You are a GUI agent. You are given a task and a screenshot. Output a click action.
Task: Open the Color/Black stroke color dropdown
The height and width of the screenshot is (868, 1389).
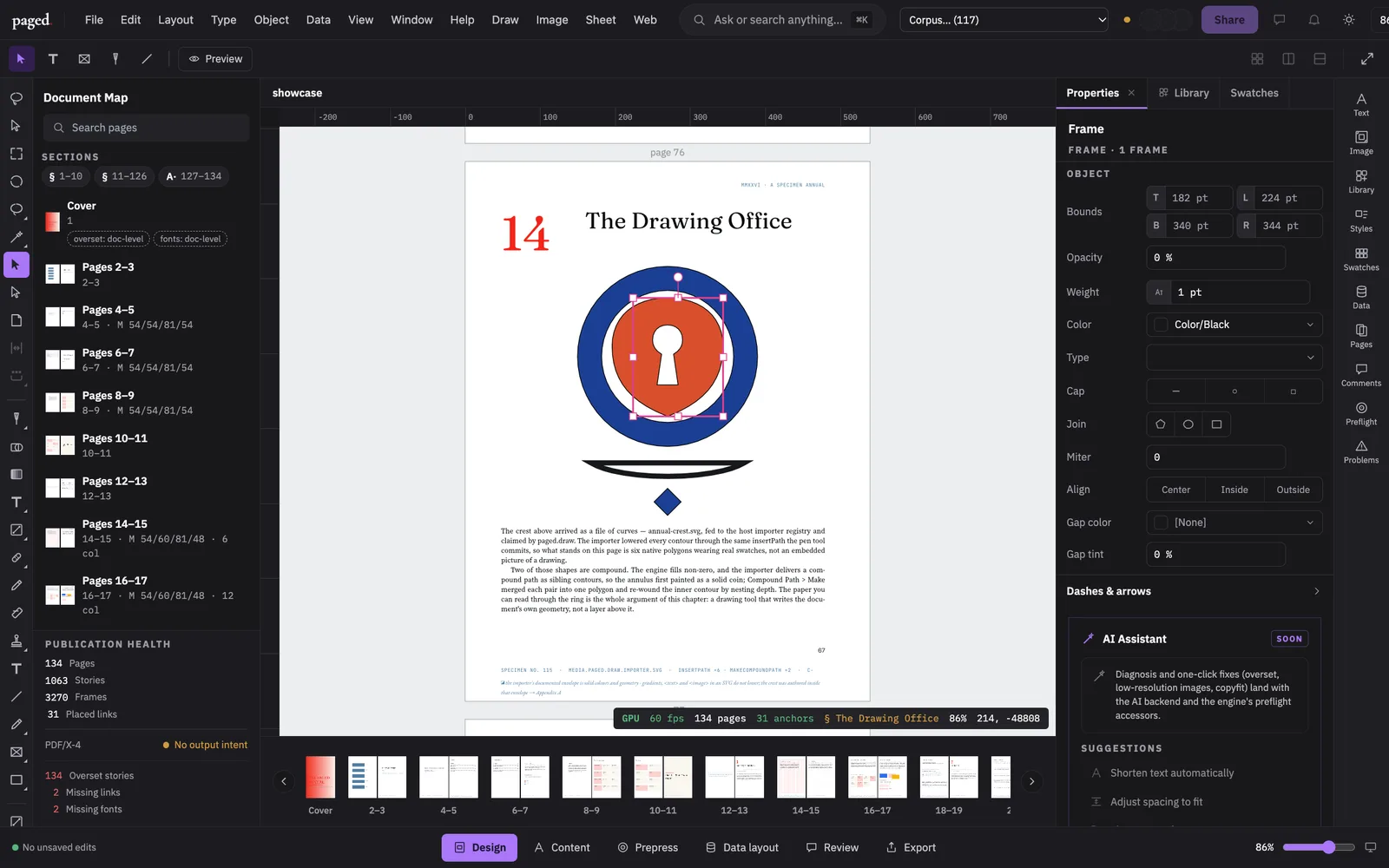1234,325
